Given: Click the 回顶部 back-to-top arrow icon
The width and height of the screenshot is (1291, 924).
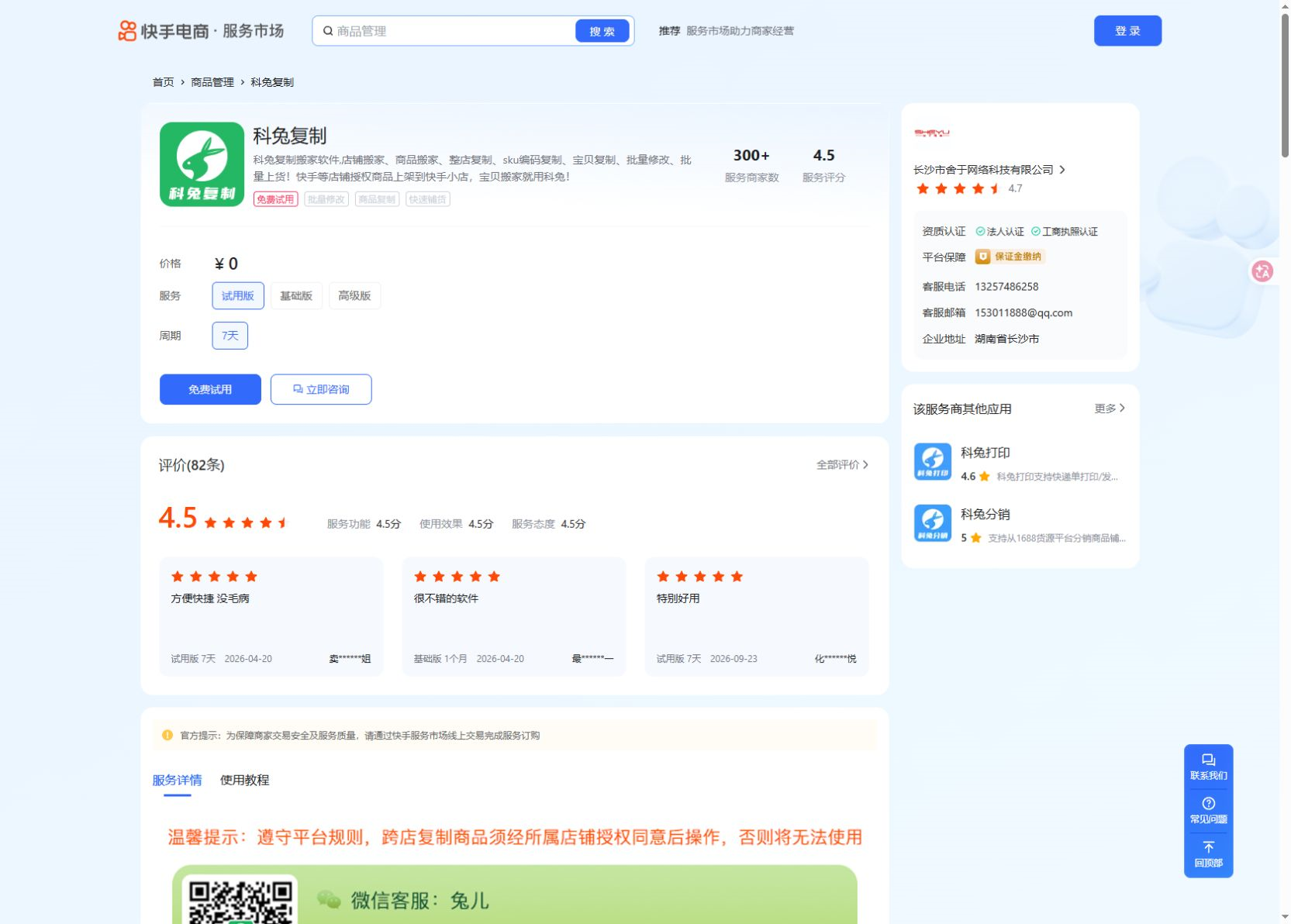Looking at the screenshot, I should point(1208,846).
